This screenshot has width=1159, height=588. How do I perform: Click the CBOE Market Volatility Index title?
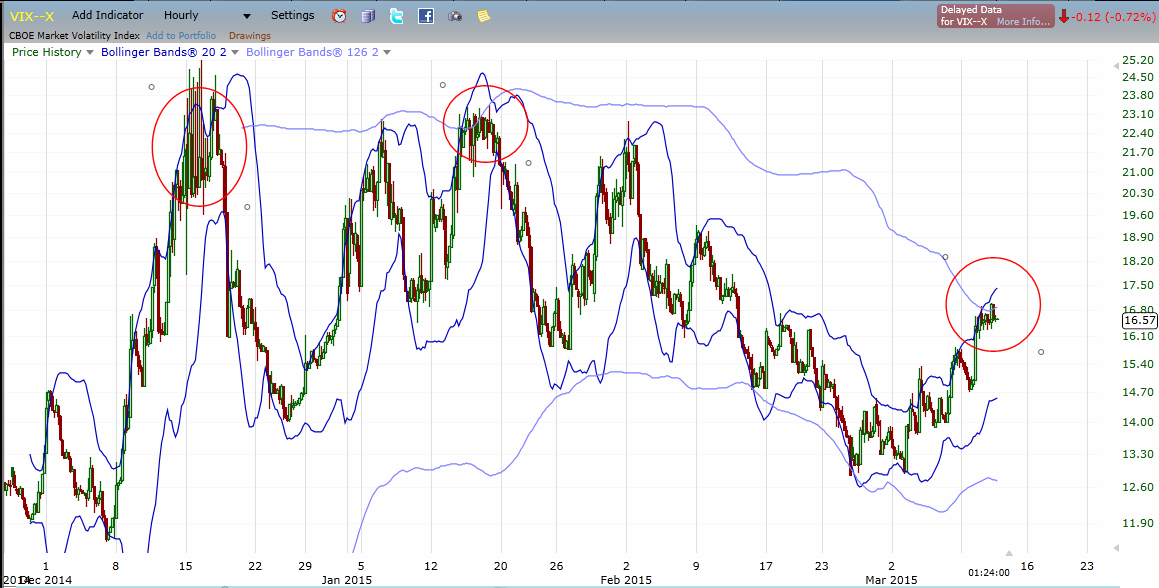click(75, 36)
